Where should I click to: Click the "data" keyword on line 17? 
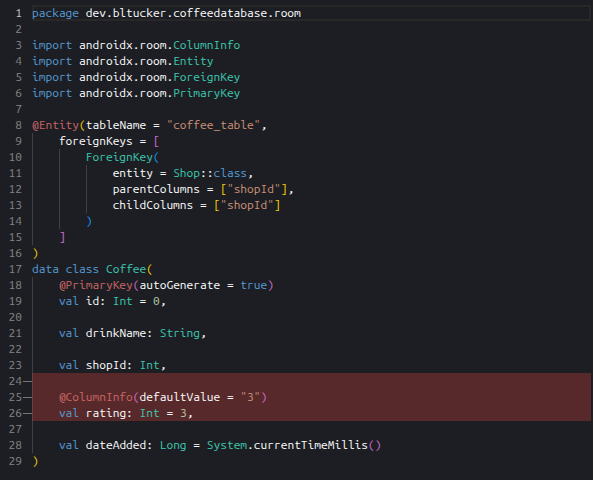click(45, 269)
